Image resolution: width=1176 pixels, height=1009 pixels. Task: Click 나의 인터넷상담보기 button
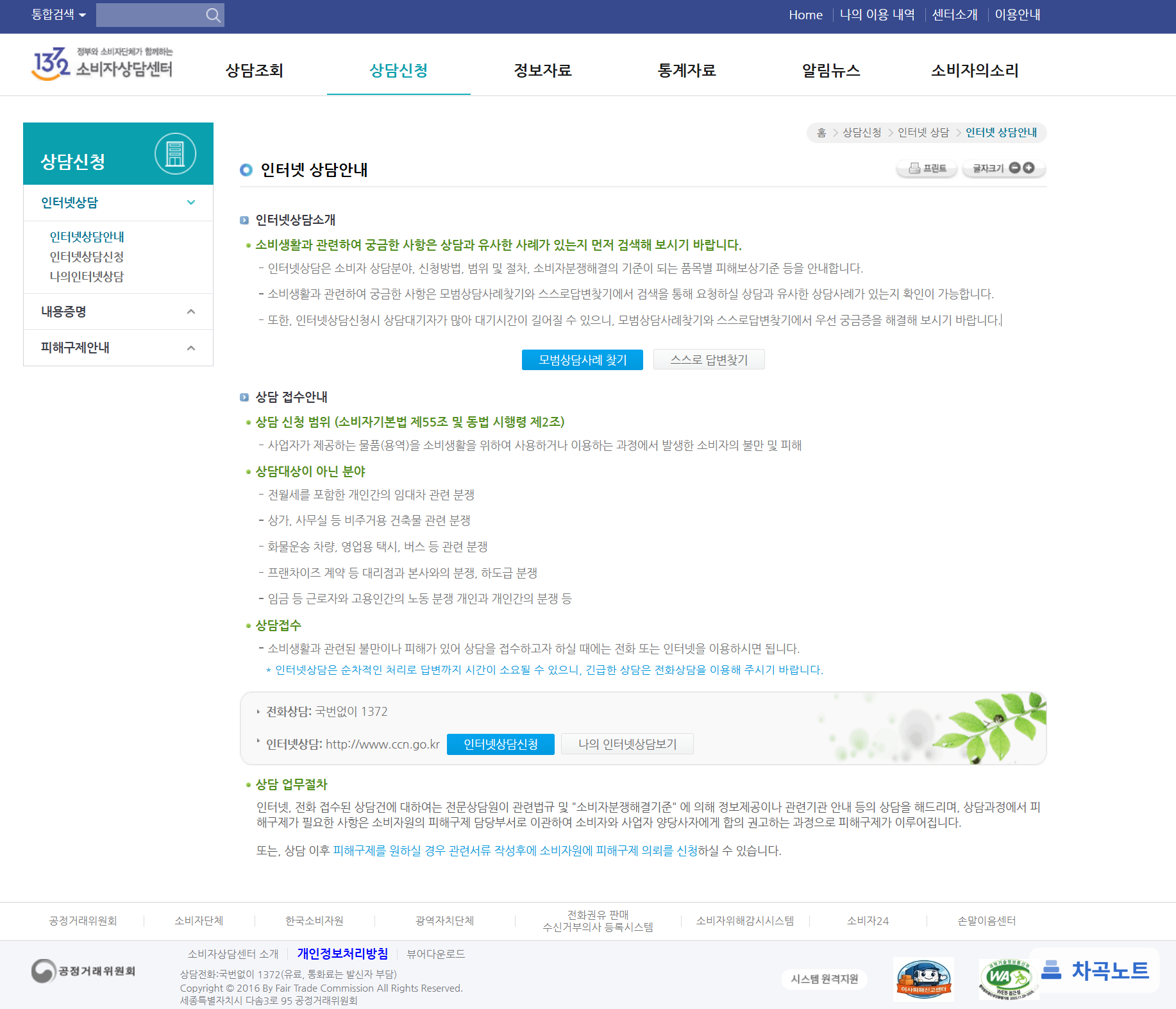click(627, 744)
